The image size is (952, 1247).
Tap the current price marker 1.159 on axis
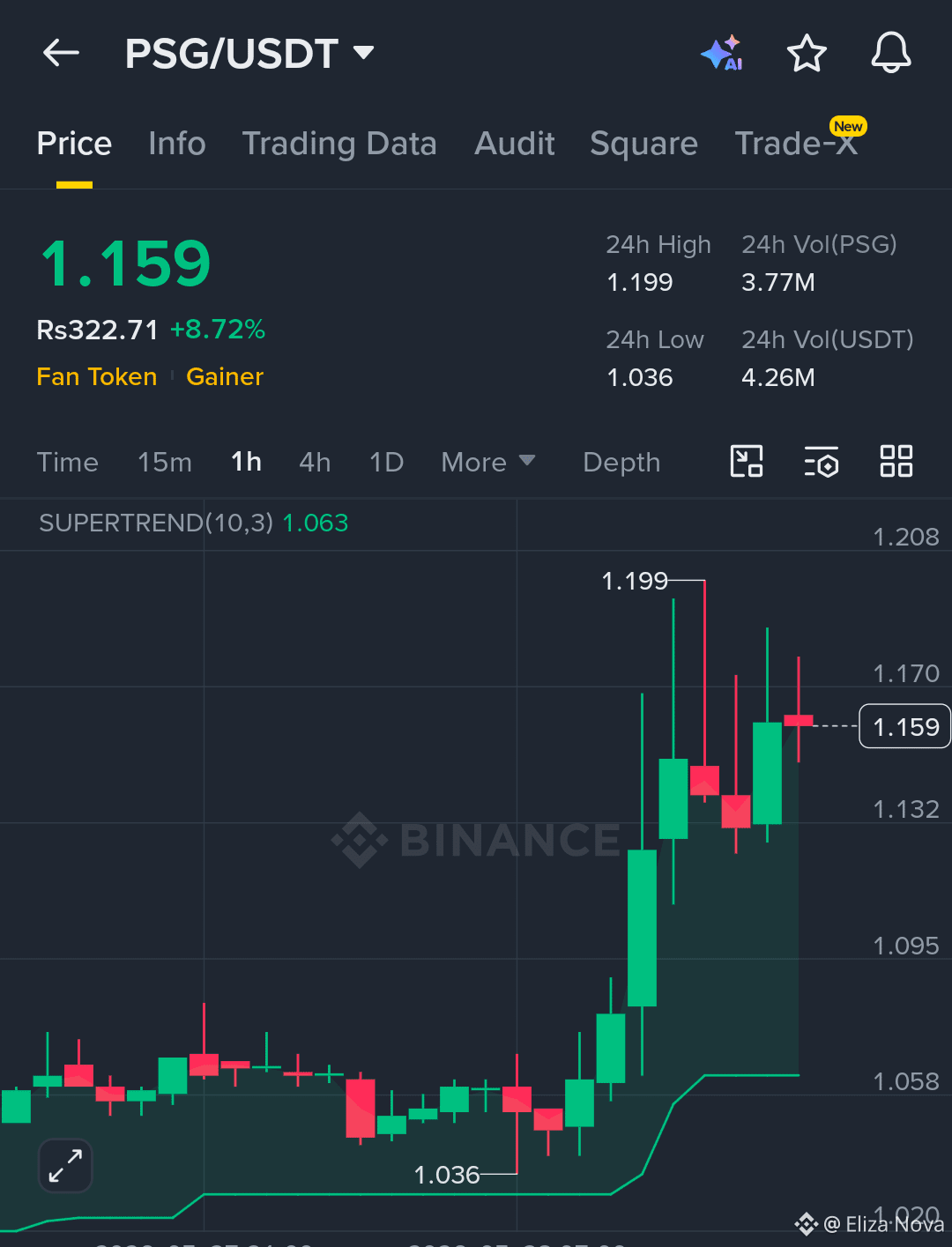point(905,727)
